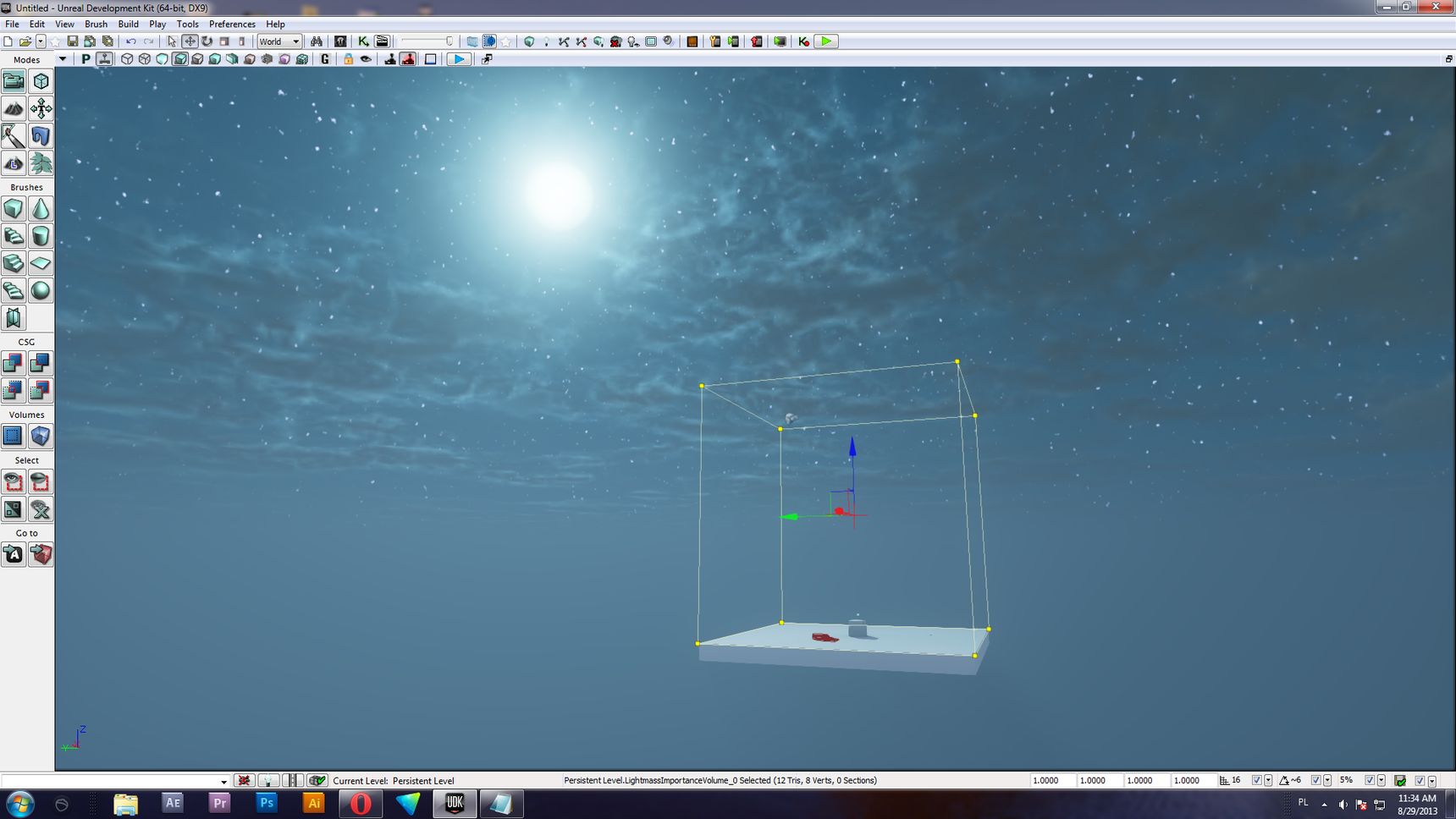Create a Spiral Staircase brush

coord(14,290)
